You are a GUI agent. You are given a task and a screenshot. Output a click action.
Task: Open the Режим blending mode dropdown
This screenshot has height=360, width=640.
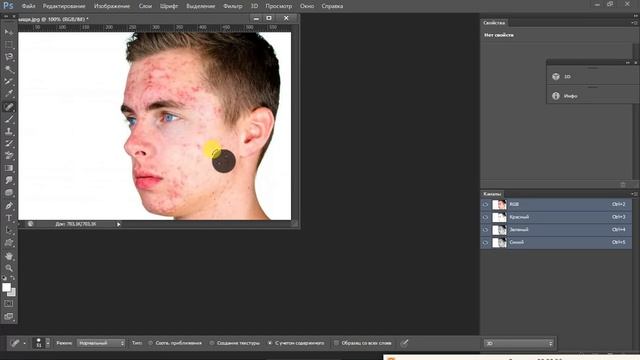pos(101,343)
